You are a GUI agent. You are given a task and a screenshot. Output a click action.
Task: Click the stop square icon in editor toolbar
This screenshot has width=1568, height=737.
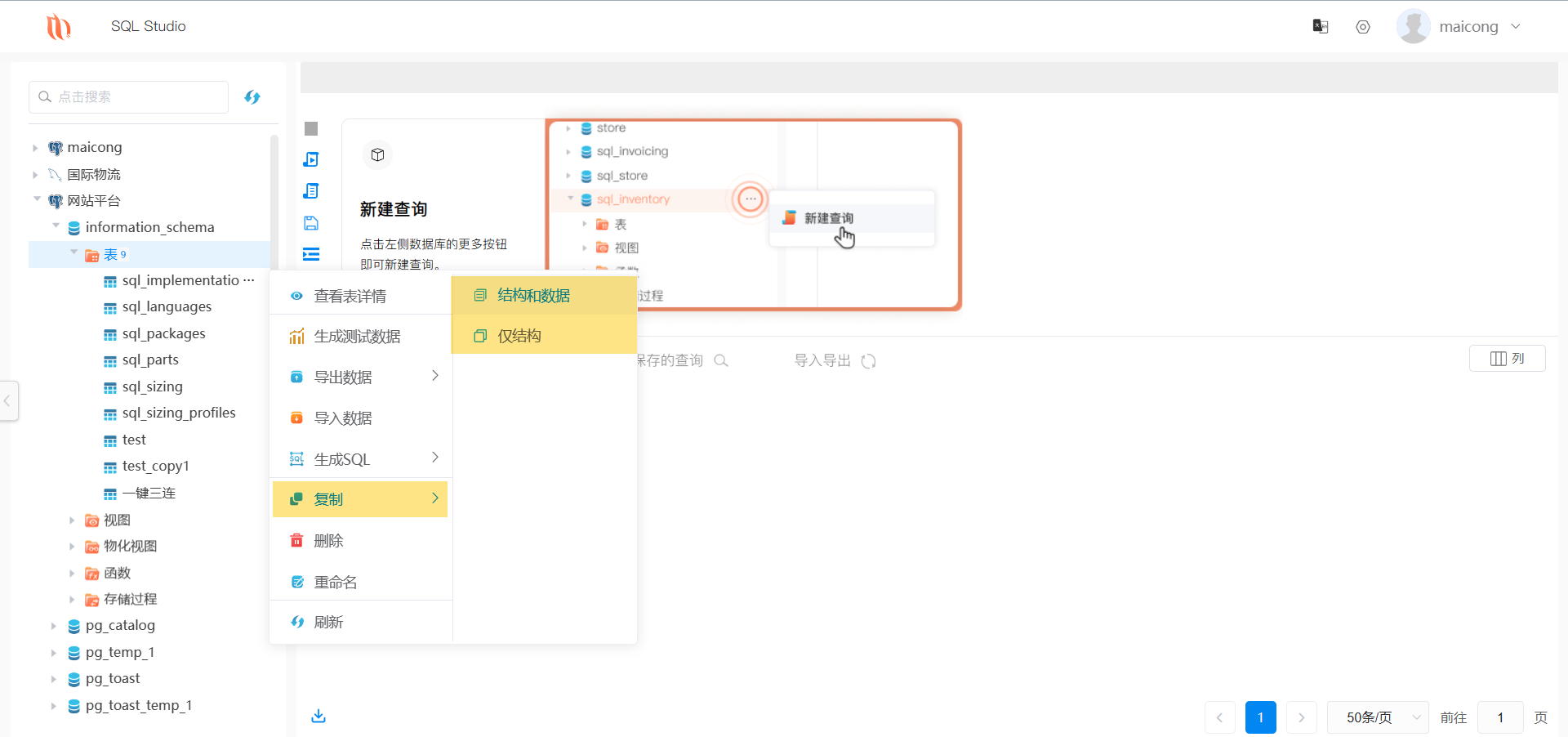pos(311,128)
